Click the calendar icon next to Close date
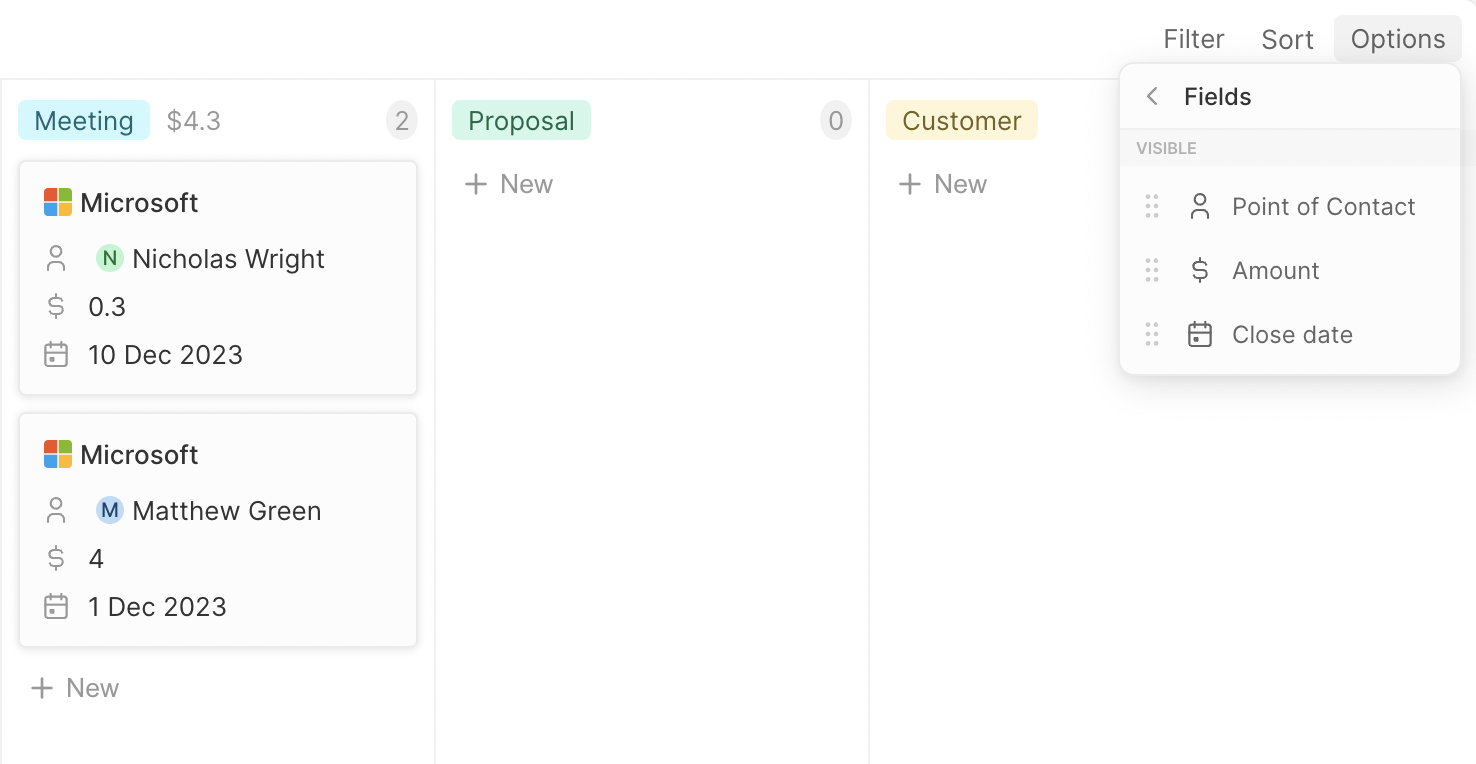 click(x=1200, y=335)
